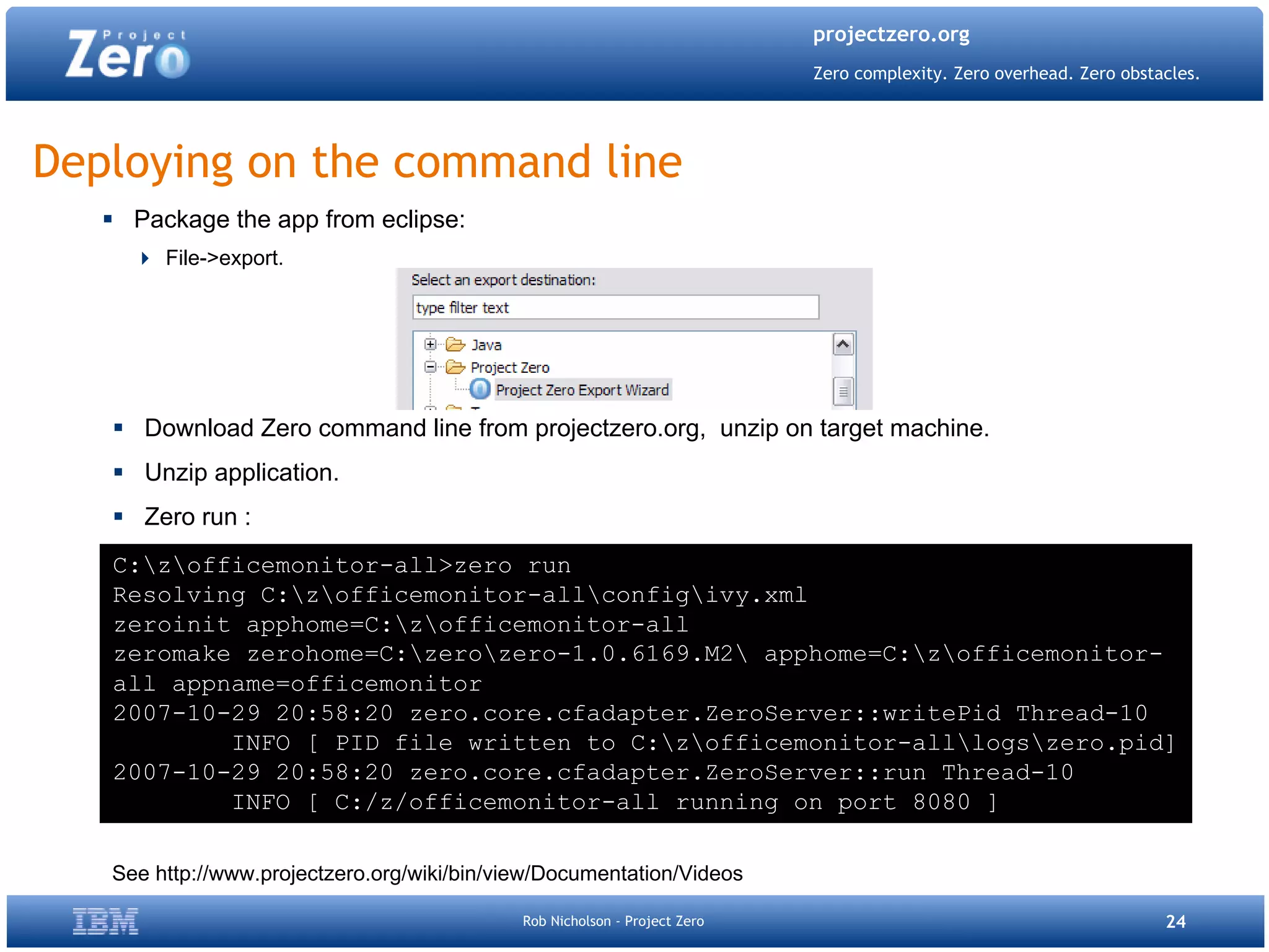Click the Project Zero folder icon

[x=455, y=367]
